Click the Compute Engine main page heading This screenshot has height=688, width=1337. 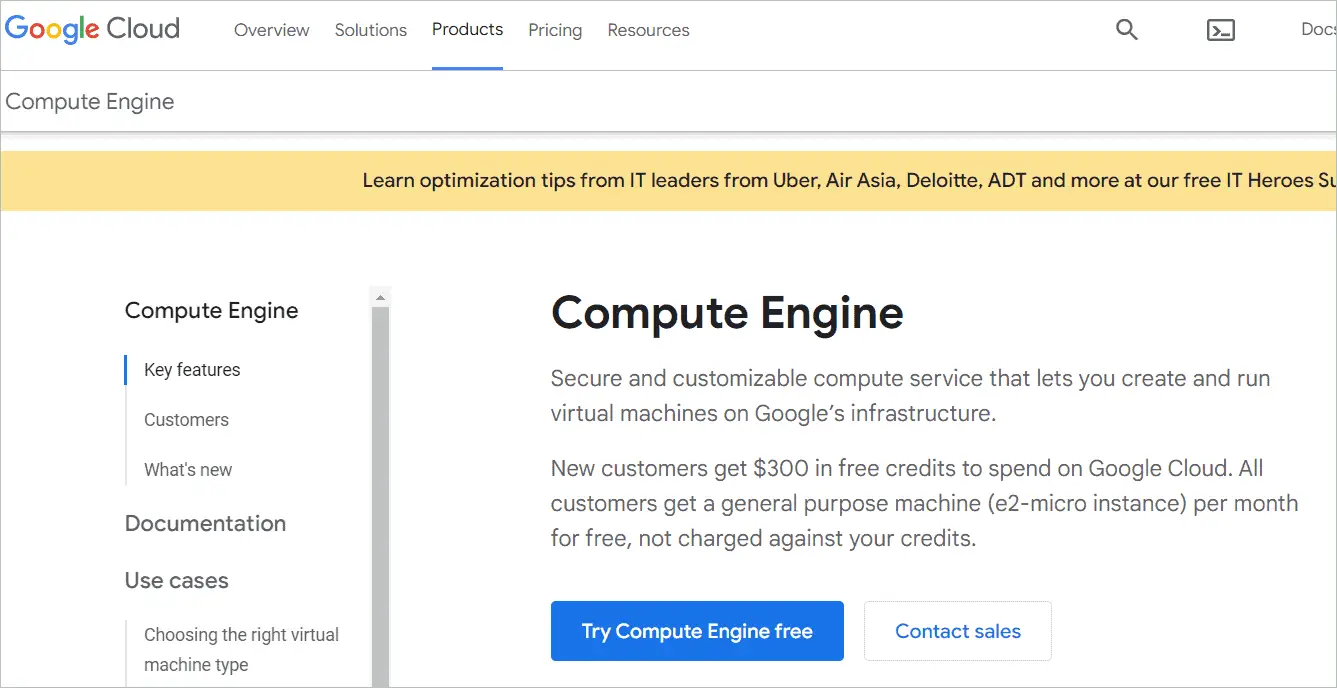point(727,313)
